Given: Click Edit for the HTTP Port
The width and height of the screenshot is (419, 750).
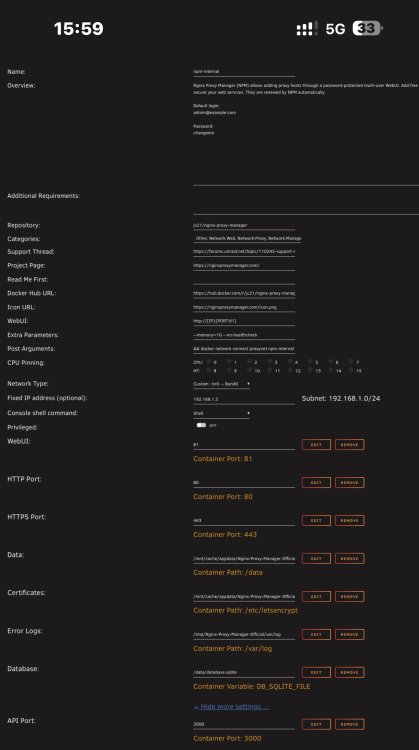Looking at the screenshot, I should point(316,483).
